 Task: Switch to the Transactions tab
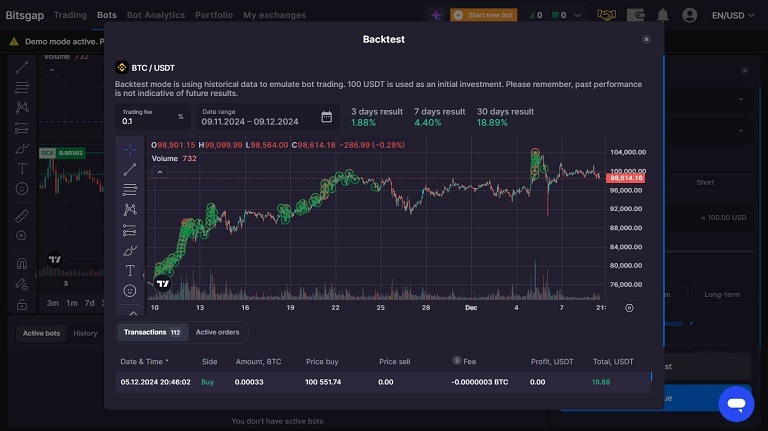152,332
